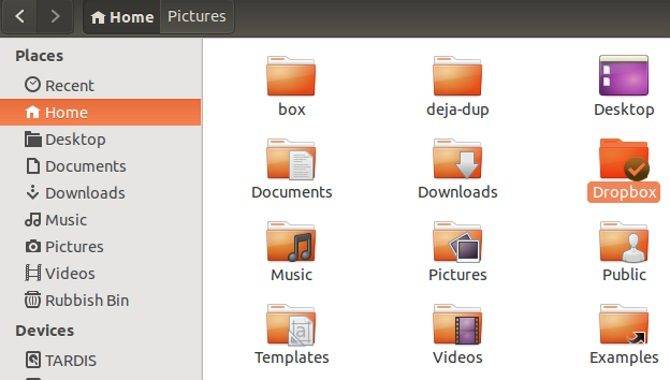Select the Home path bar button
Screen dimensions: 670x380
click(x=122, y=17)
